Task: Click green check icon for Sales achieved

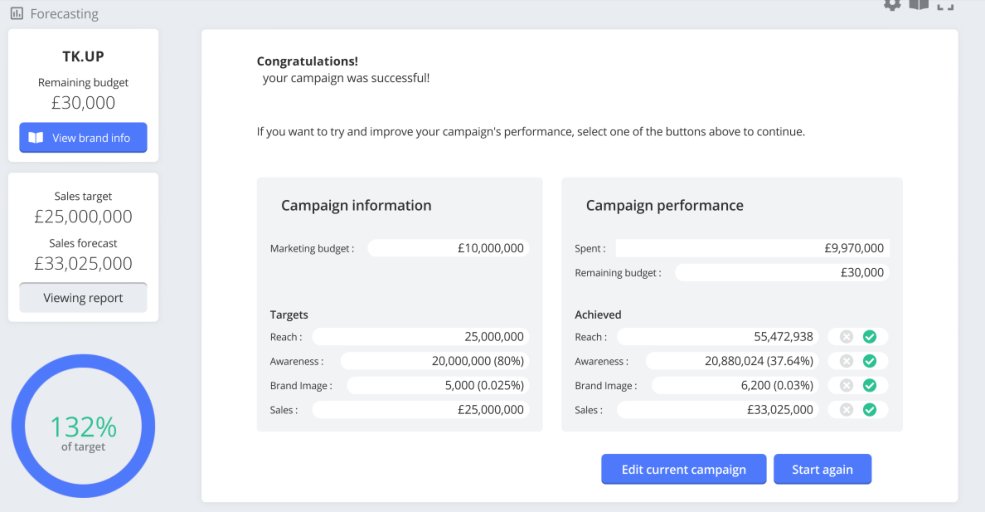Action: (869, 410)
